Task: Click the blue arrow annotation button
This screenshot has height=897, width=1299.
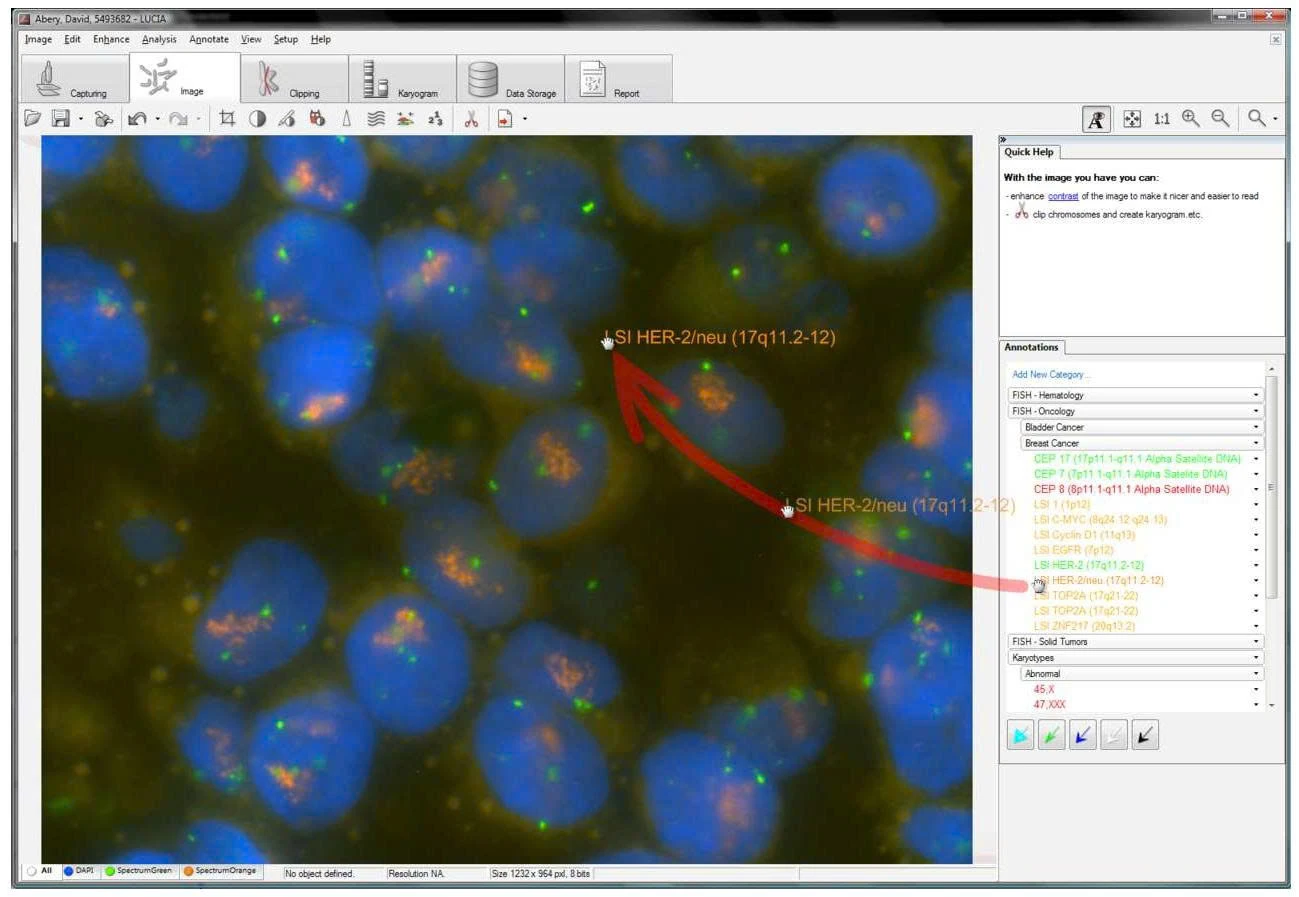Action: [x=1082, y=736]
